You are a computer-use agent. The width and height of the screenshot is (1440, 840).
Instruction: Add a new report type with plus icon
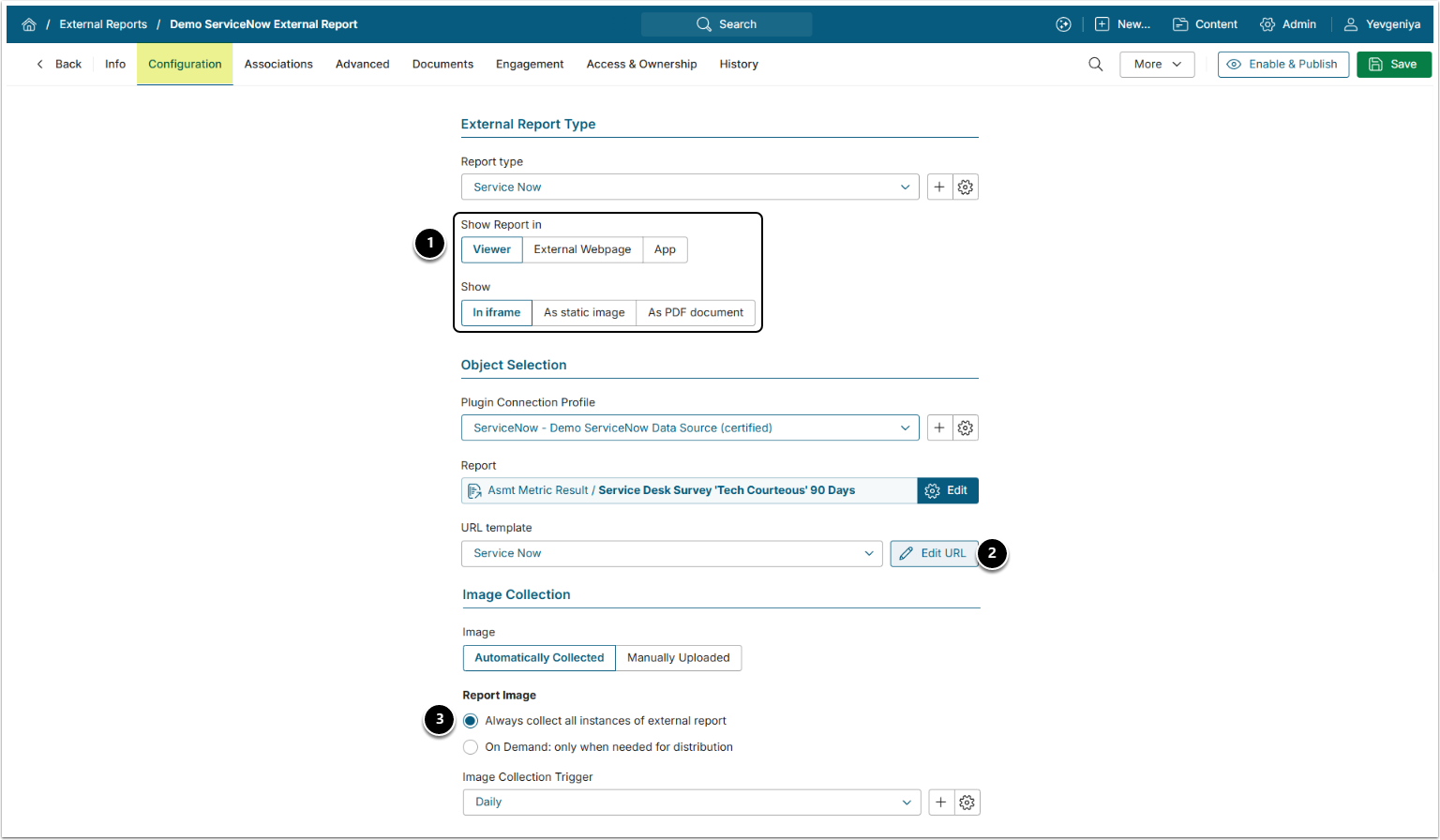[939, 187]
